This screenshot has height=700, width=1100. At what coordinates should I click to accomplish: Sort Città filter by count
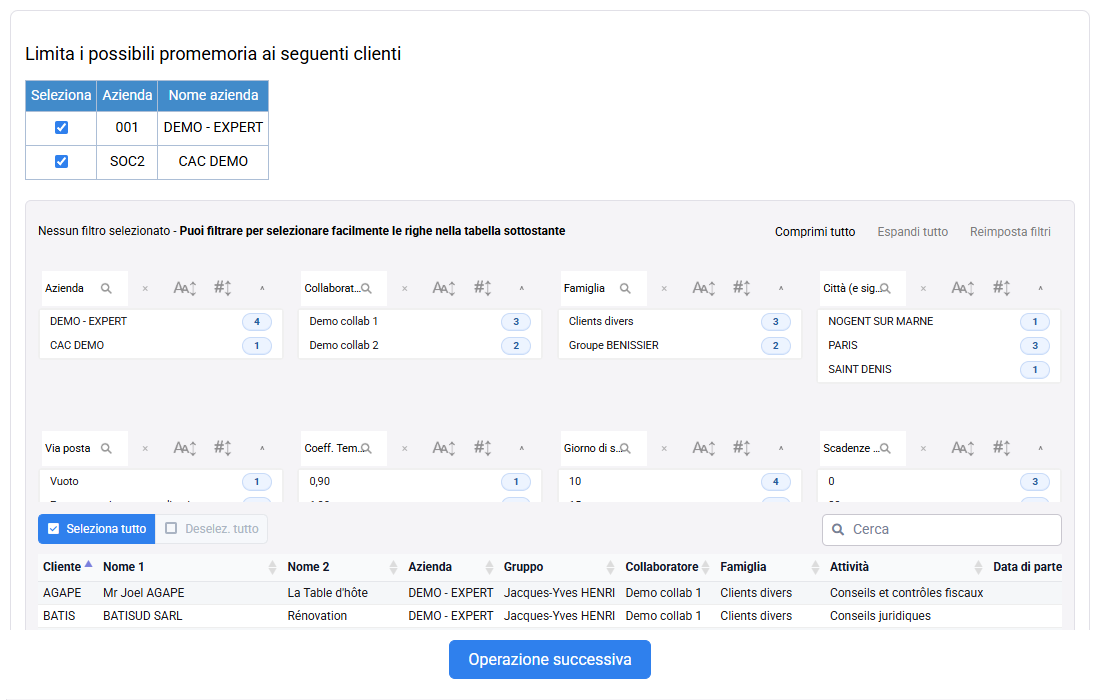[1002, 288]
